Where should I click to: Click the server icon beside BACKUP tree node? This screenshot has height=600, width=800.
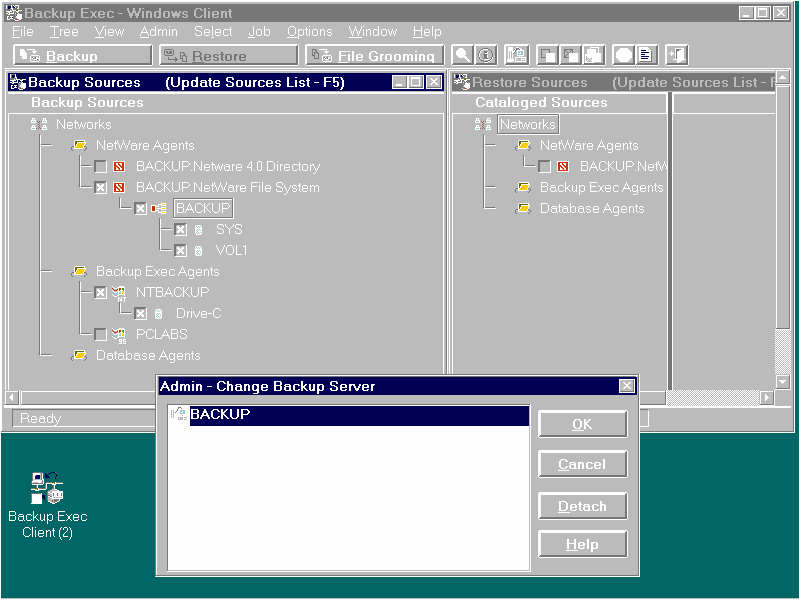pos(159,209)
